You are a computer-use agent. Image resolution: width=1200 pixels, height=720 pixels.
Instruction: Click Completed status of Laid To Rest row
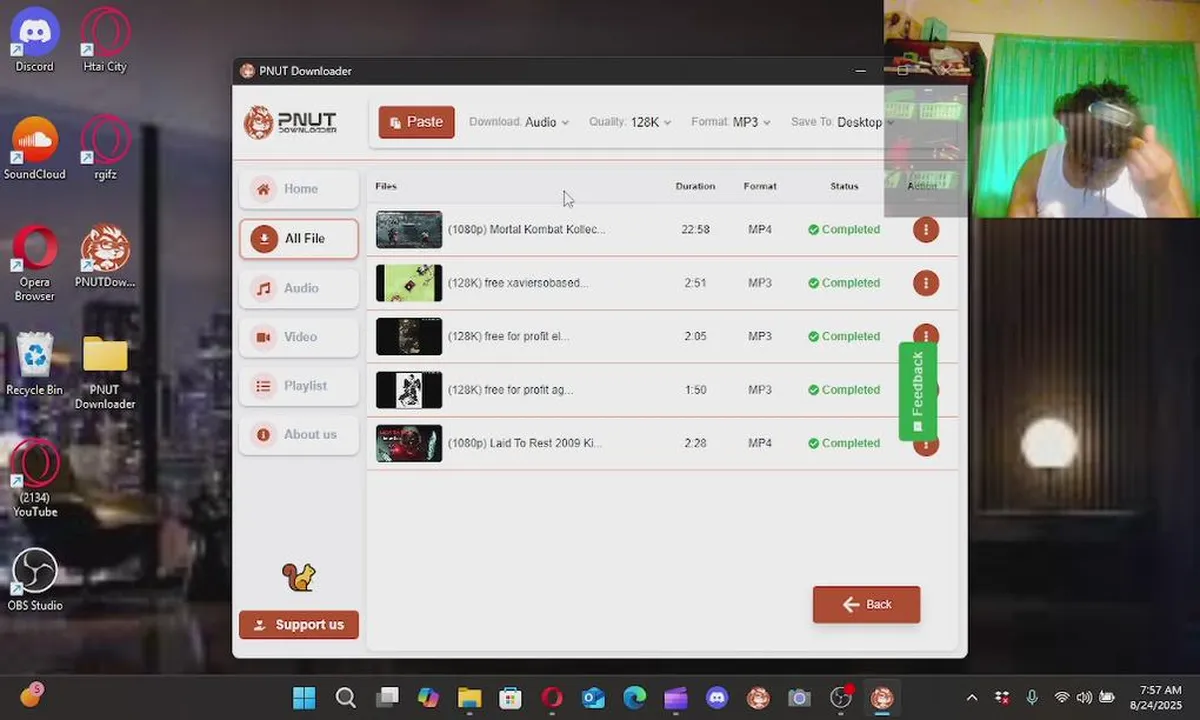click(844, 443)
